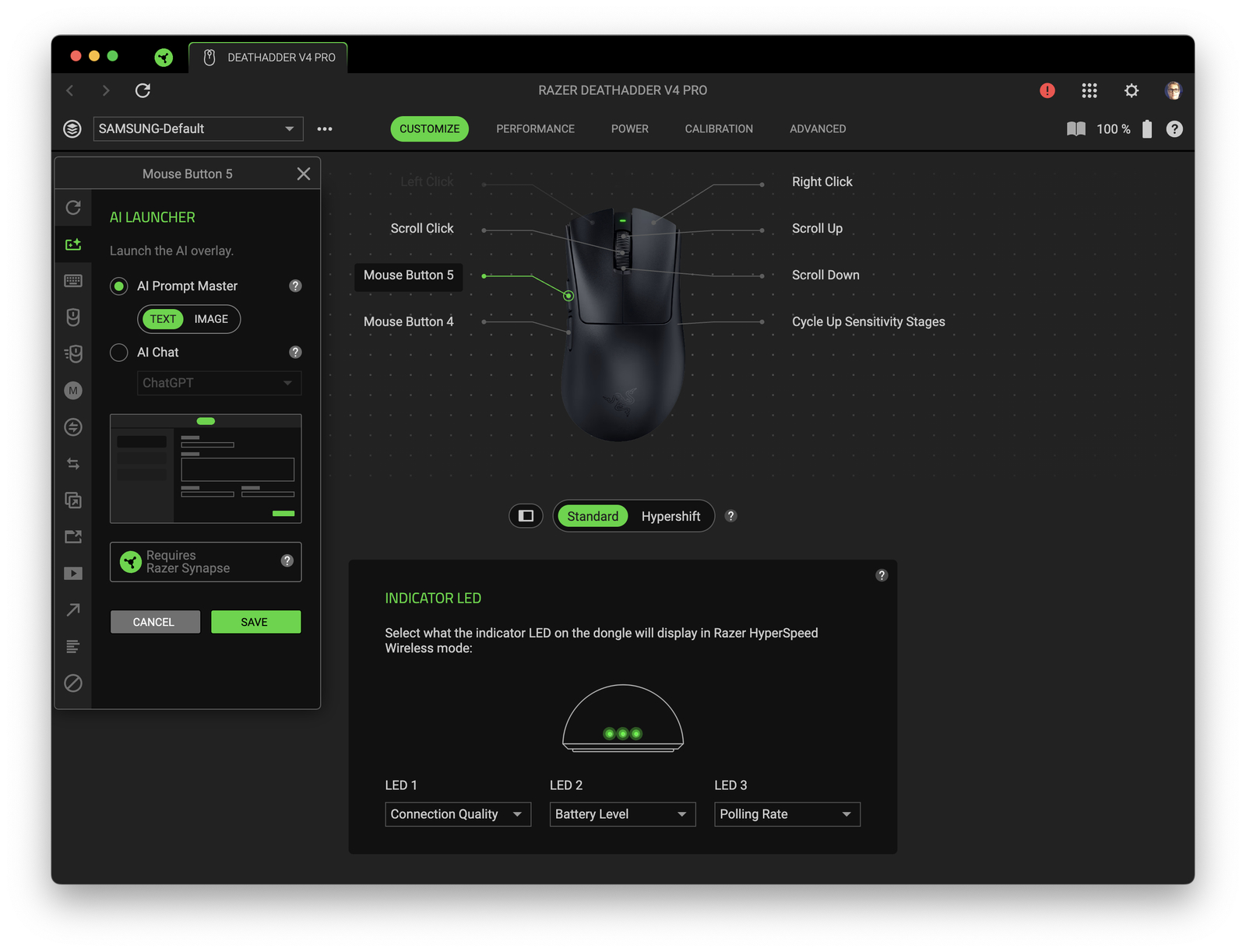This screenshot has width=1246, height=952.
Task: Select the DEATHADDER V4 PRO device tab
Action: pos(269,58)
